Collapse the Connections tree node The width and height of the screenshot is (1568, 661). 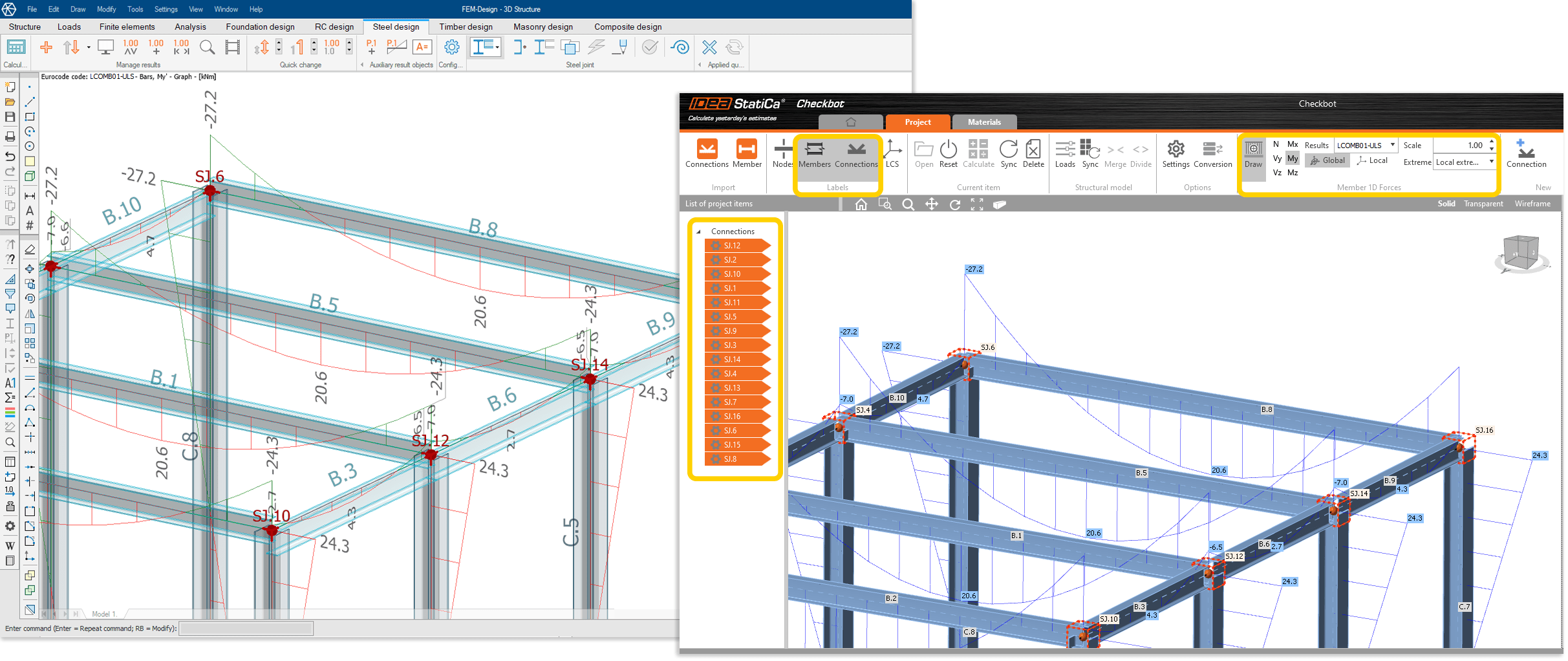pos(698,232)
